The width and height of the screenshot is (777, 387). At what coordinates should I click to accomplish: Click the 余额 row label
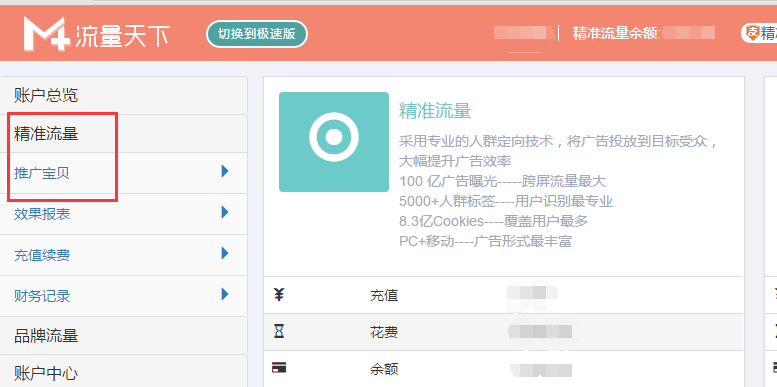(x=384, y=369)
